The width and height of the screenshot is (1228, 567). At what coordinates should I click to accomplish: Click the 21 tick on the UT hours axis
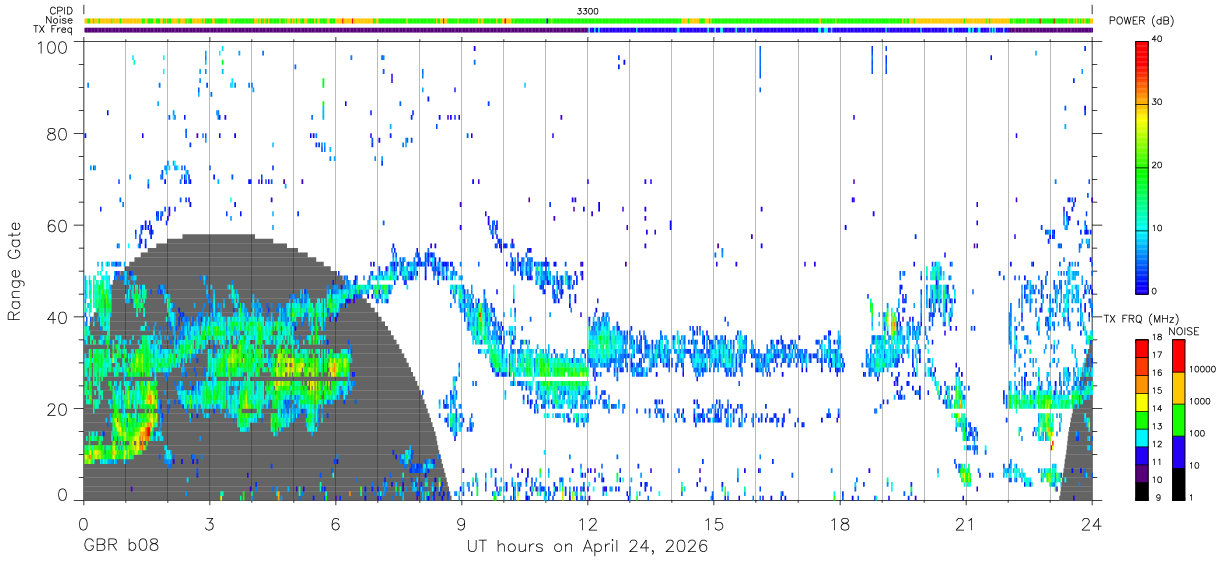tap(966, 522)
